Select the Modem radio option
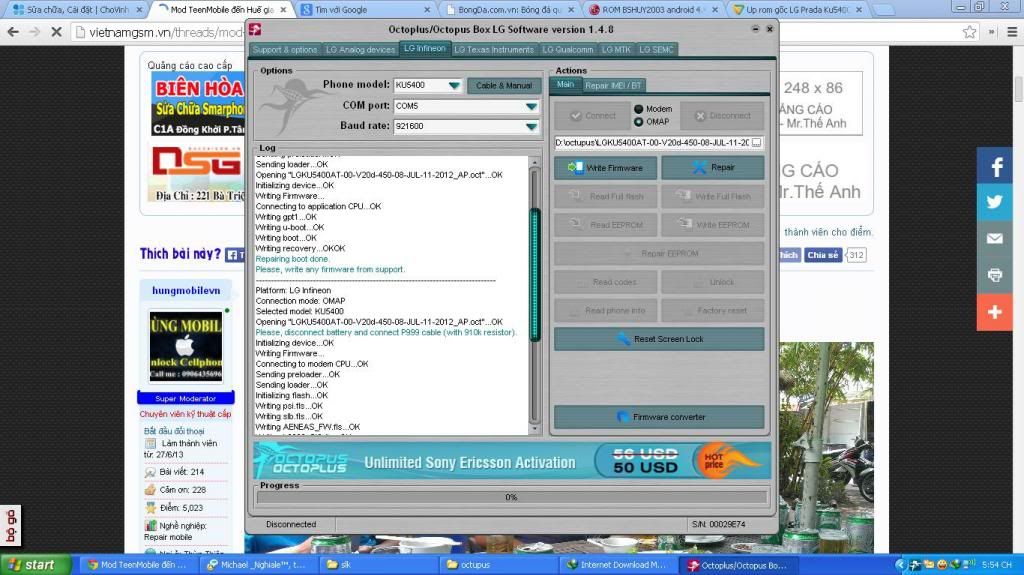Screen dimensions: 1024x575 pos(639,109)
